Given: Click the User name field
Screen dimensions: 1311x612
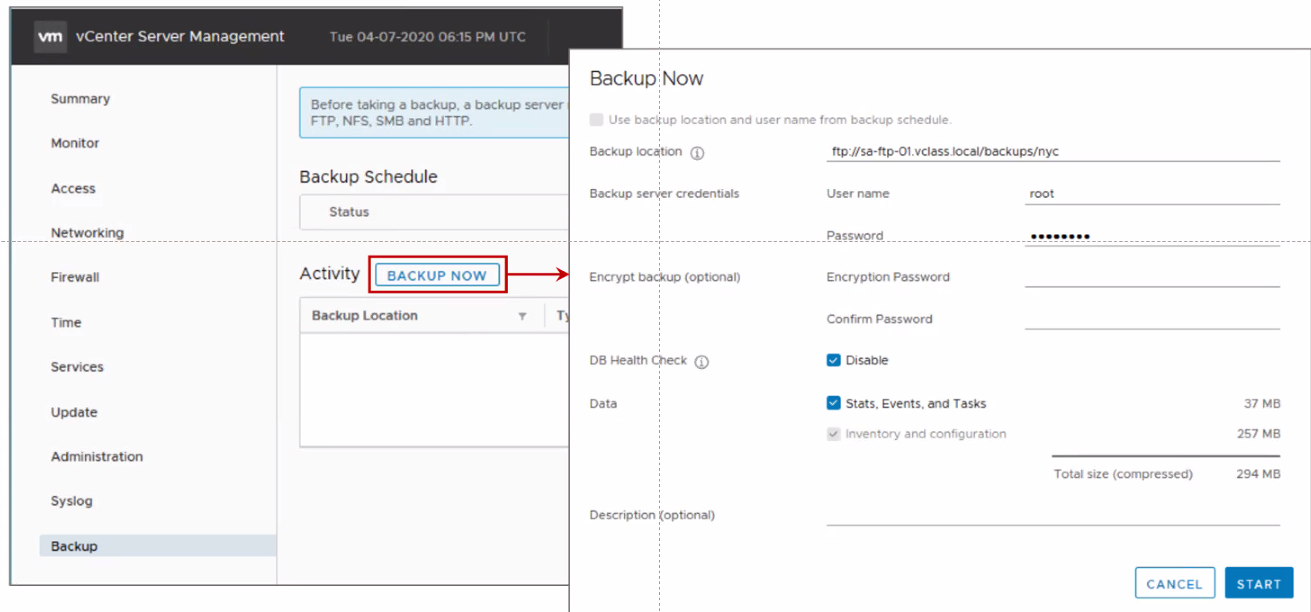Looking at the screenshot, I should 1152,194.
